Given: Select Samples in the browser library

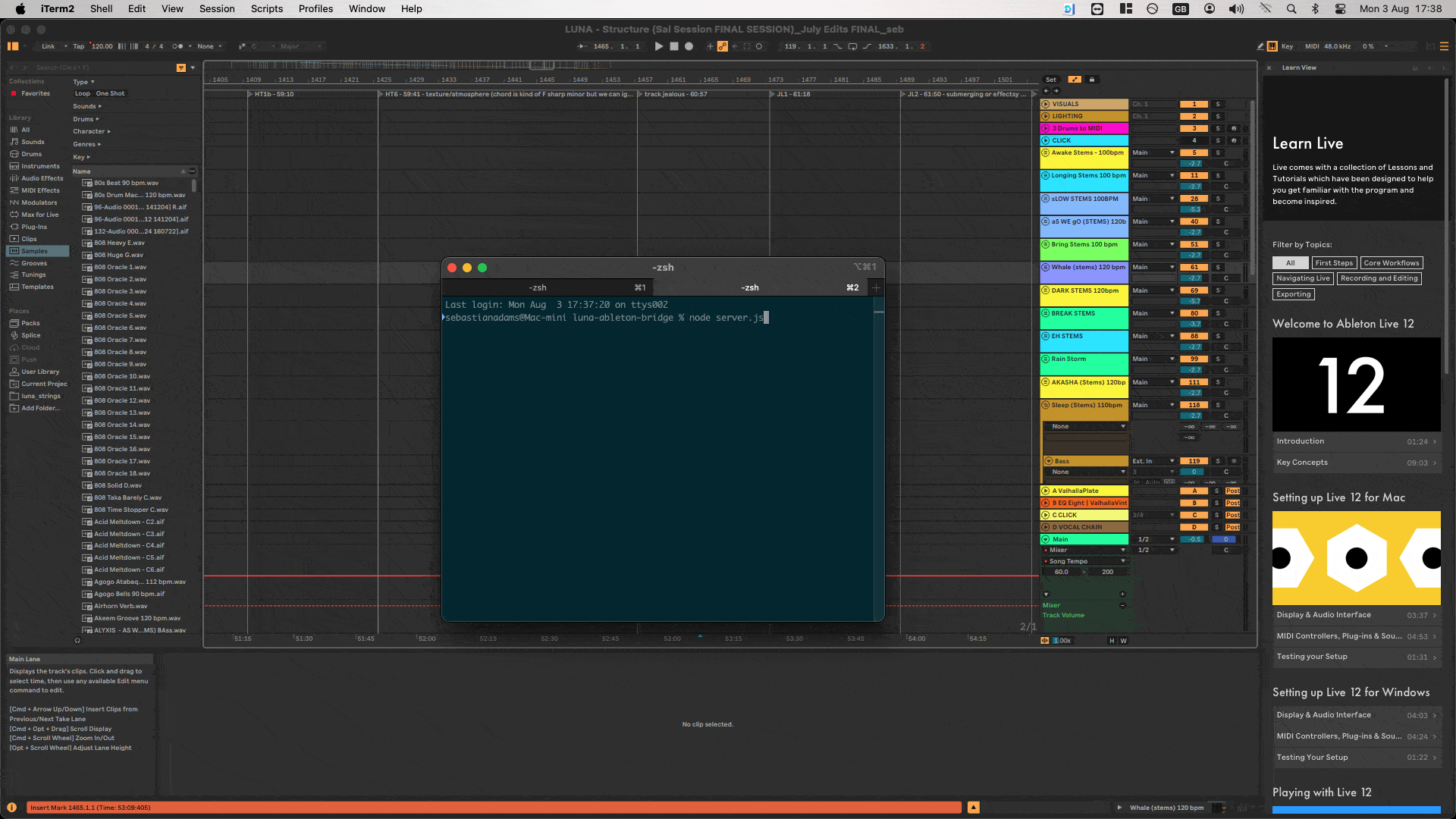Looking at the screenshot, I should pos(38,251).
